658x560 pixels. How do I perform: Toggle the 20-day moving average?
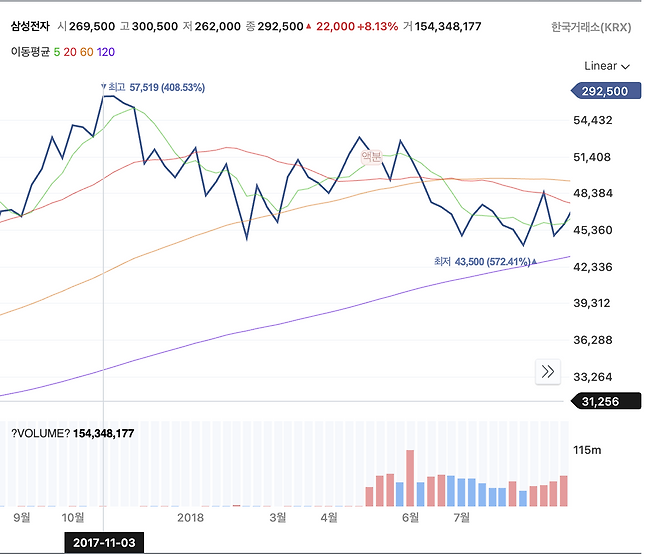tap(70, 52)
